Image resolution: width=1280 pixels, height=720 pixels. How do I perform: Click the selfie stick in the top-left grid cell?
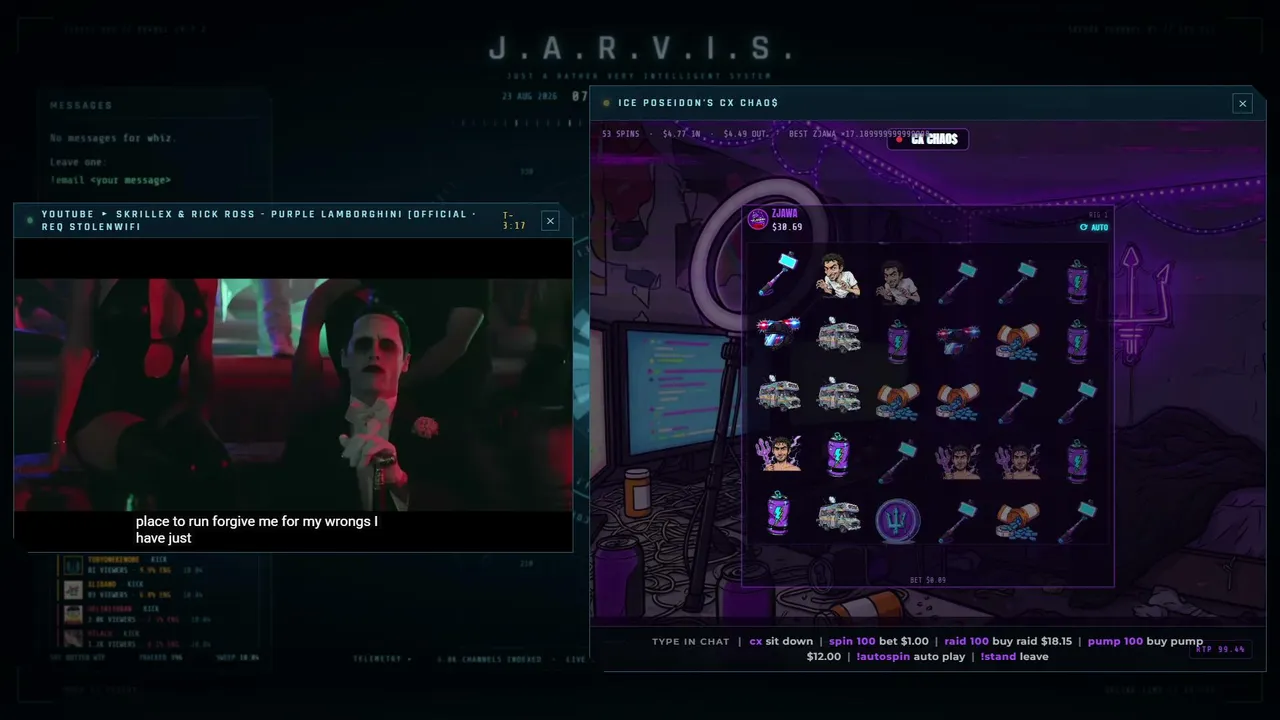tap(779, 274)
